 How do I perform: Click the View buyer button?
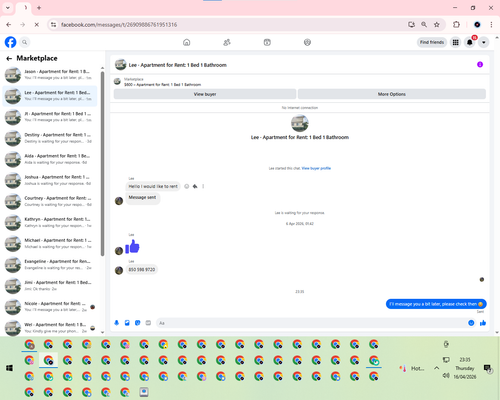pyautogui.click(x=205, y=94)
